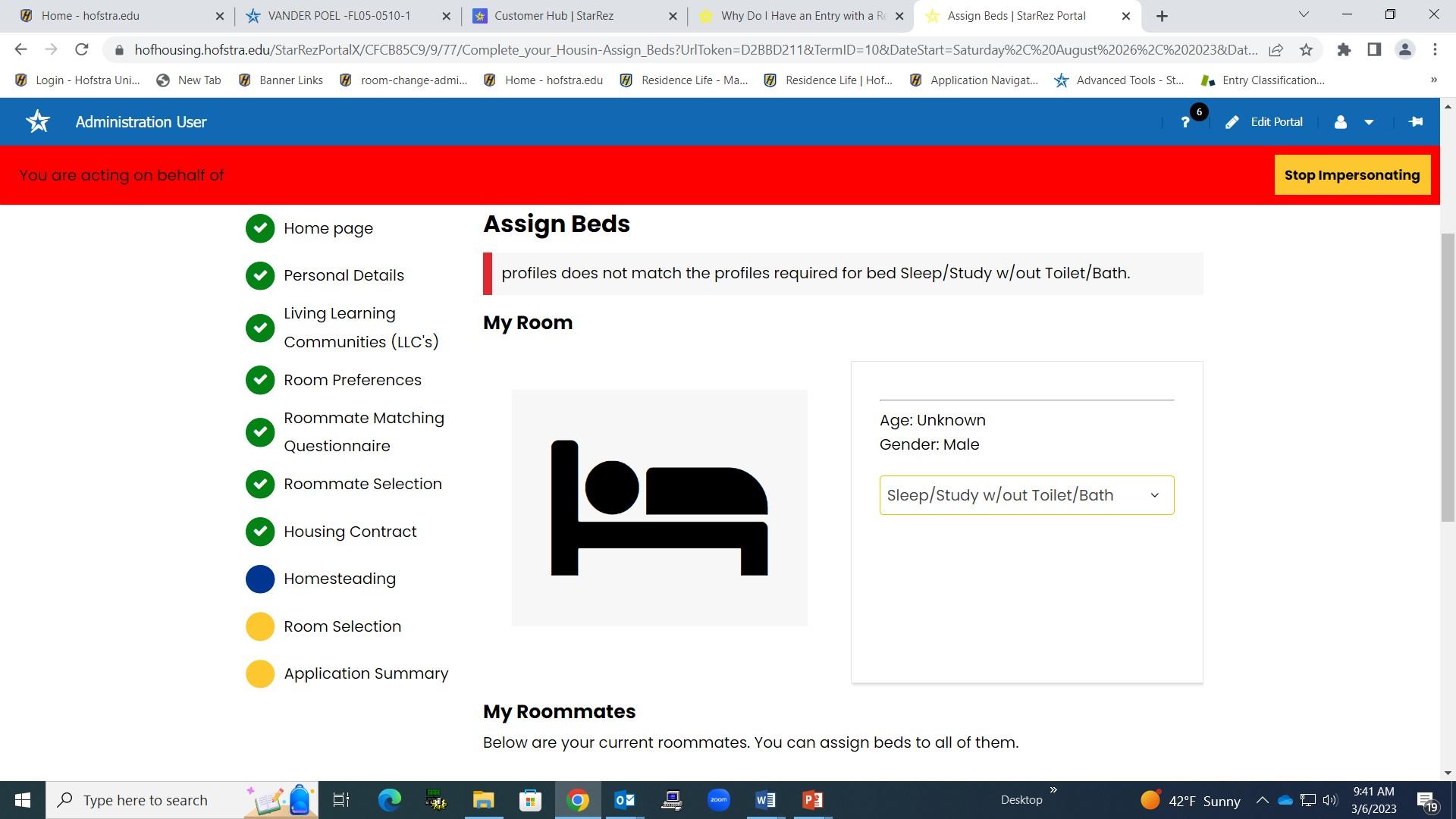Viewport: 1456px width, 819px height.
Task: Open the help question mark icon
Action: point(1185,122)
